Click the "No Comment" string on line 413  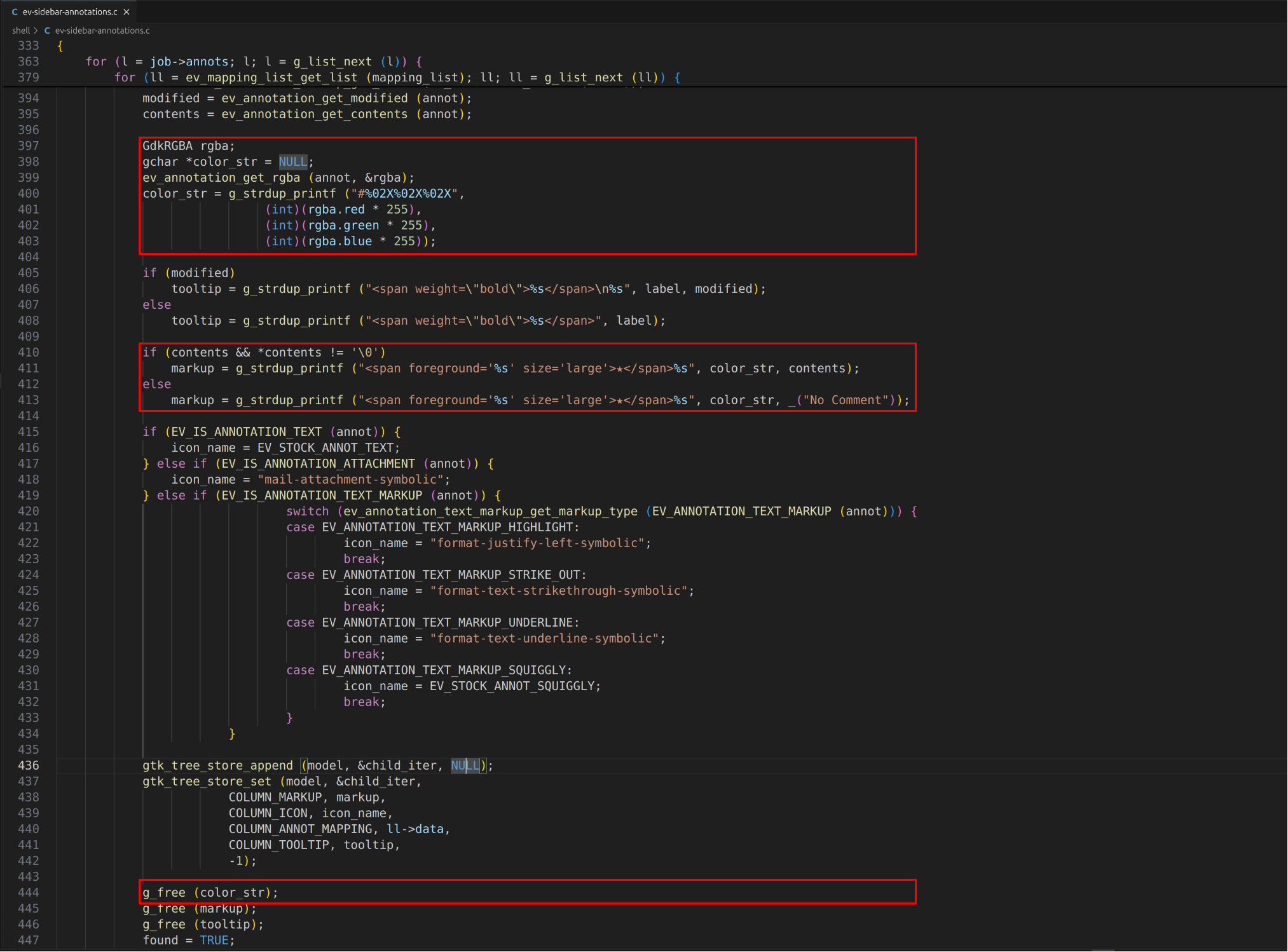click(x=846, y=400)
